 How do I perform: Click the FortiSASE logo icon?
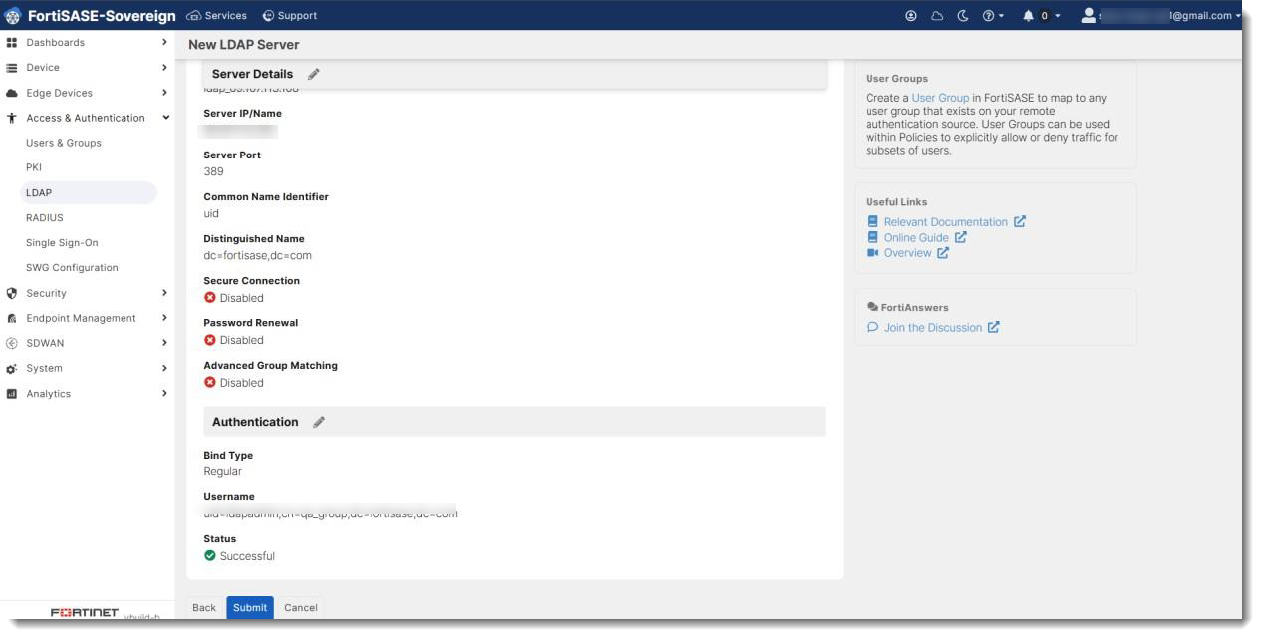(13, 16)
